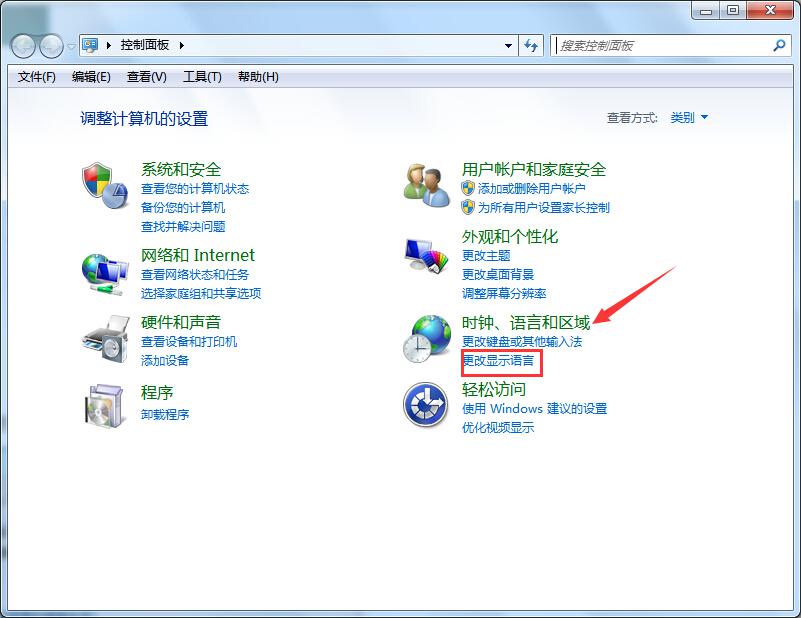Open 网络和 Internet category
Image resolution: width=801 pixels, height=618 pixels.
198,255
